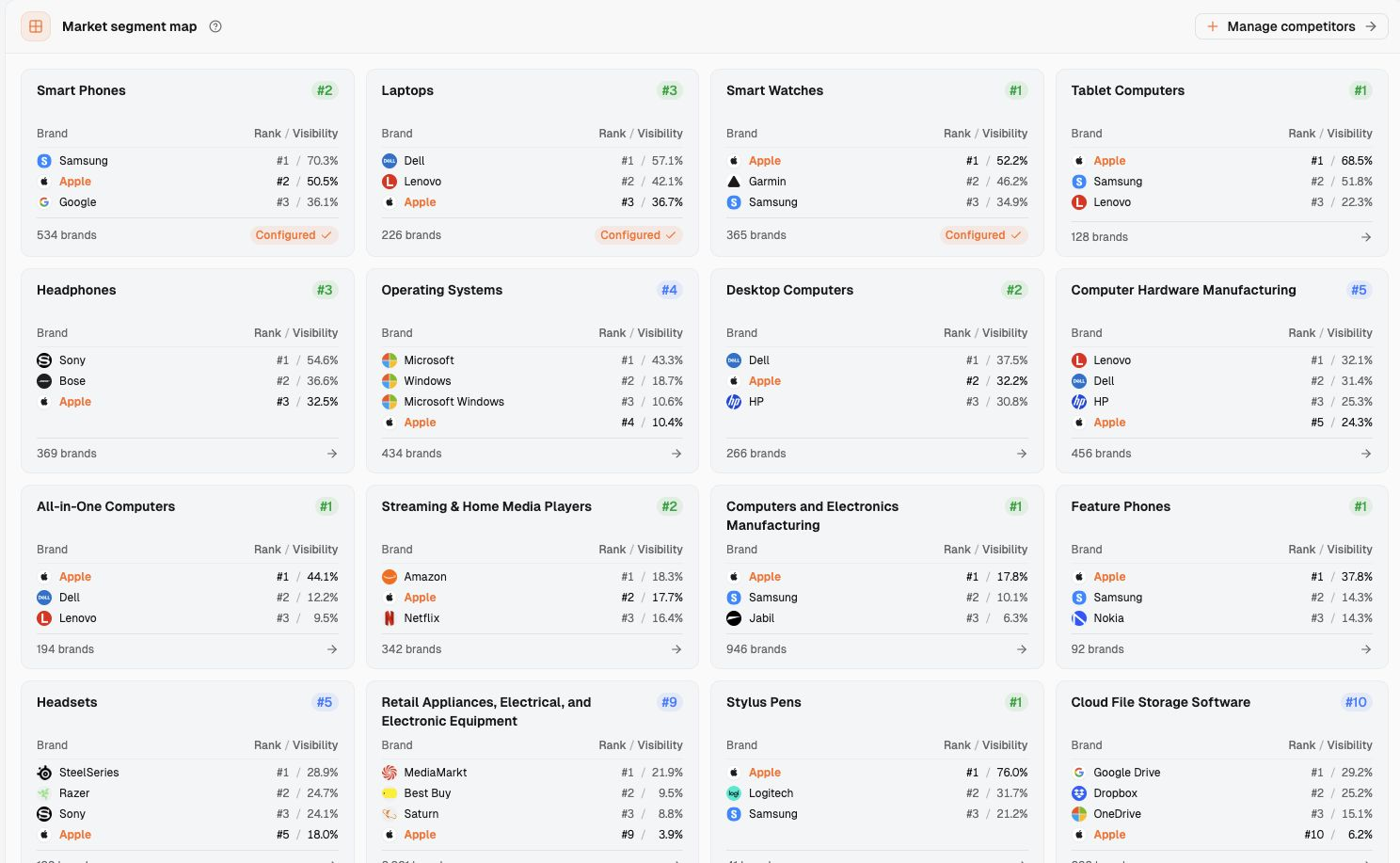
Task: Select the Stylus Pens card title
Action: coord(764,702)
